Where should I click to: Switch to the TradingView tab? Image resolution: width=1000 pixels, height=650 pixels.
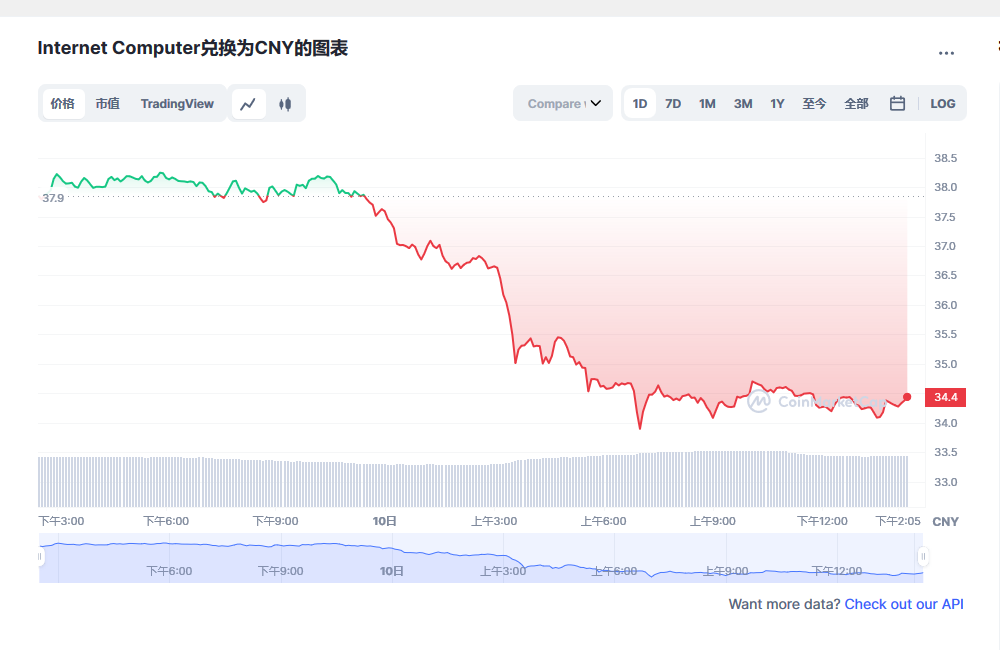(177, 103)
